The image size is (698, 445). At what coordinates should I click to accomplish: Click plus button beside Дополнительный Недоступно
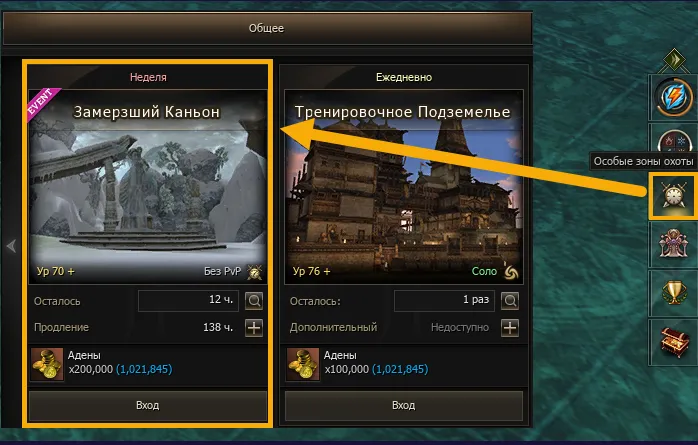[x=510, y=328]
